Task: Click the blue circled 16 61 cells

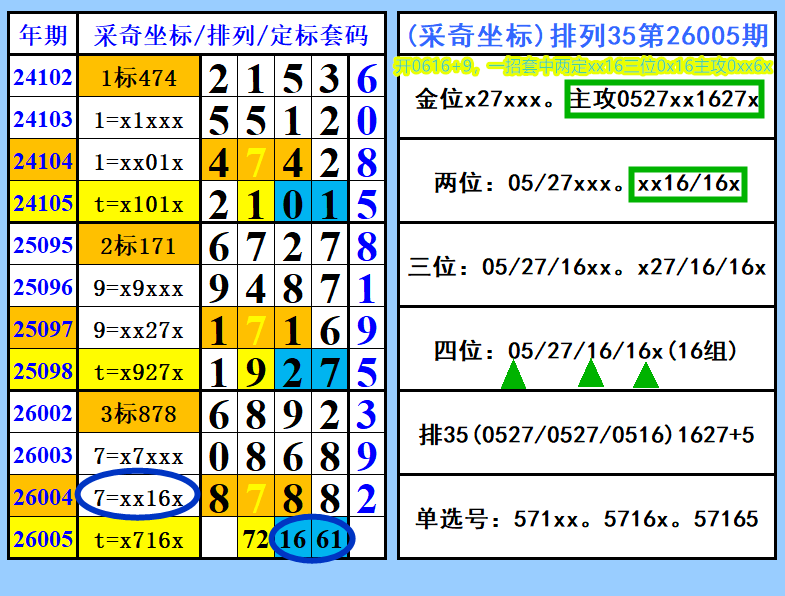Action: click(x=311, y=539)
